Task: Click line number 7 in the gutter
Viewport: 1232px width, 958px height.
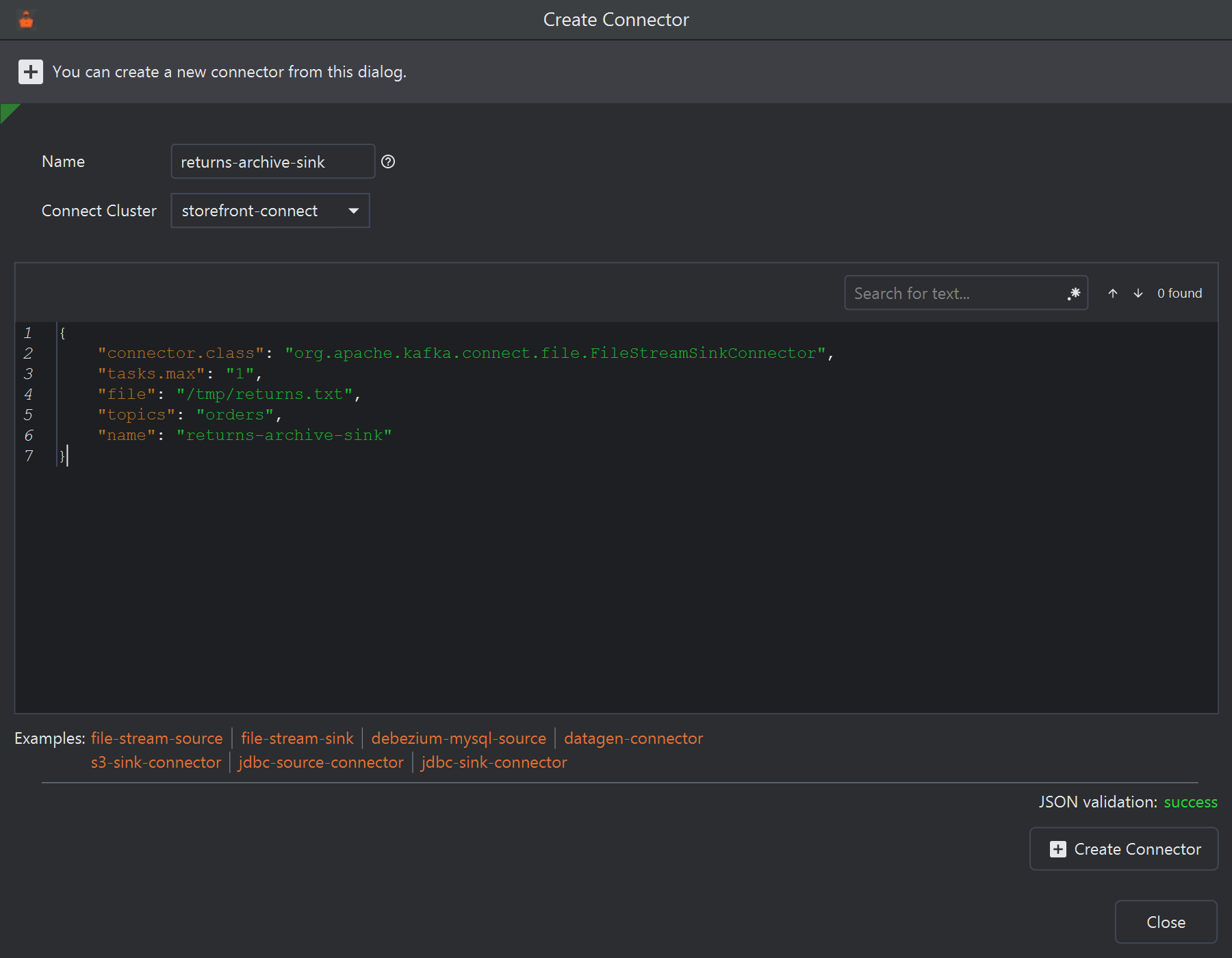Action: [x=29, y=456]
